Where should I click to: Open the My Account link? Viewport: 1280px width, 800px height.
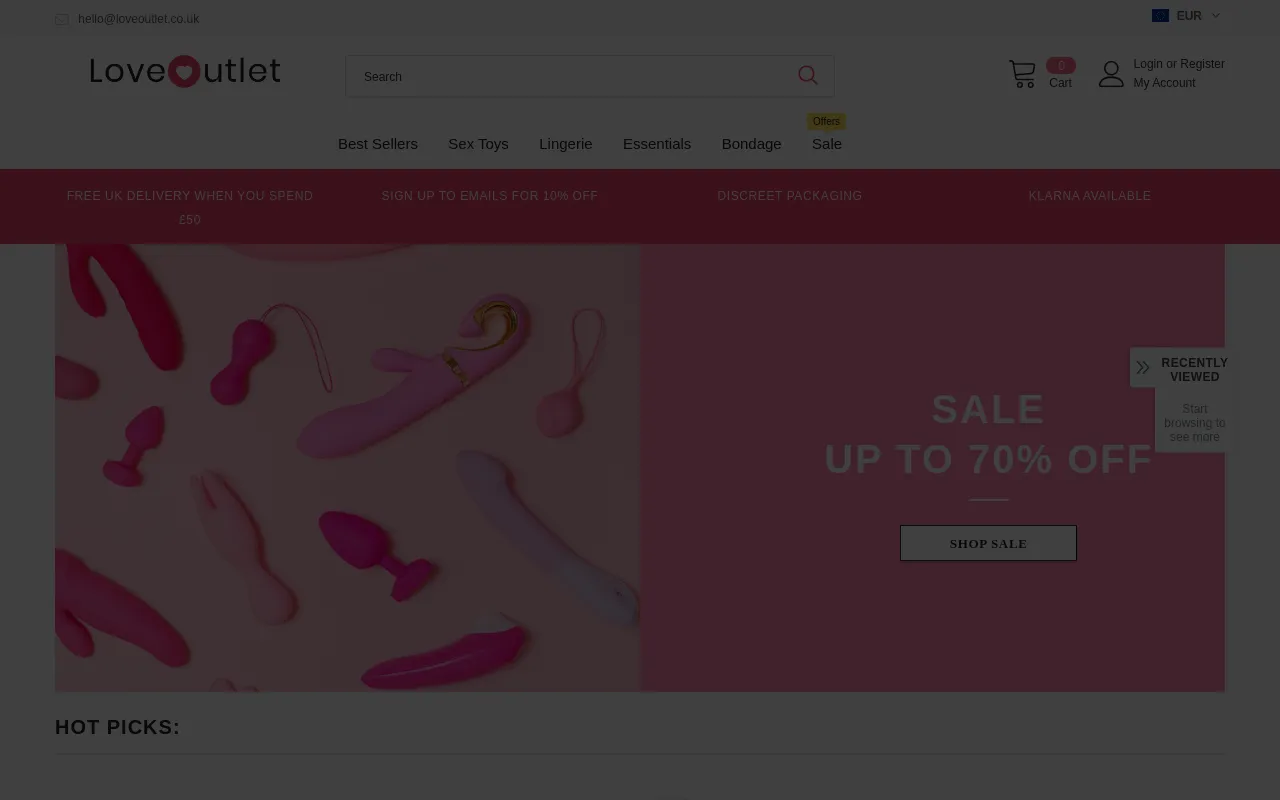(1164, 83)
